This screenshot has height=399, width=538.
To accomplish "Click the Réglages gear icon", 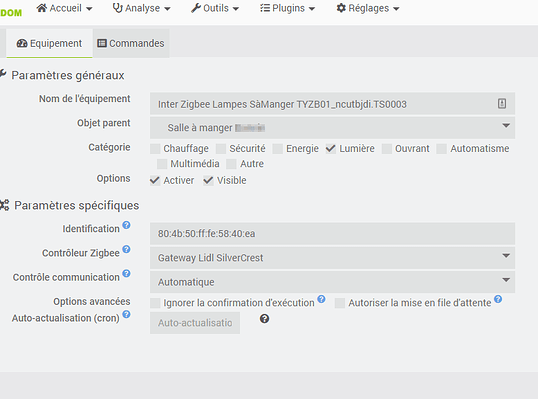I will (341, 8).
